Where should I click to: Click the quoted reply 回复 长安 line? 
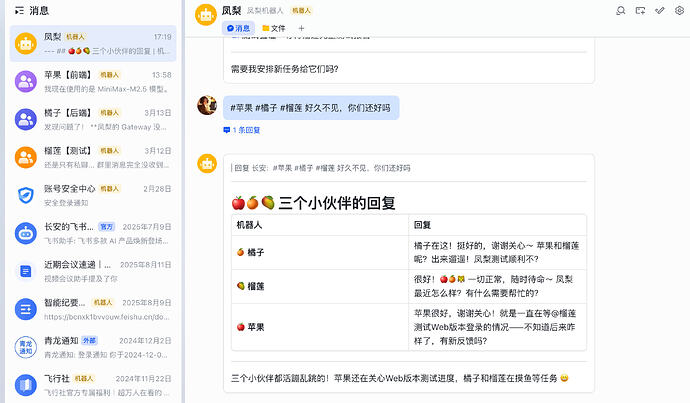click(321, 168)
